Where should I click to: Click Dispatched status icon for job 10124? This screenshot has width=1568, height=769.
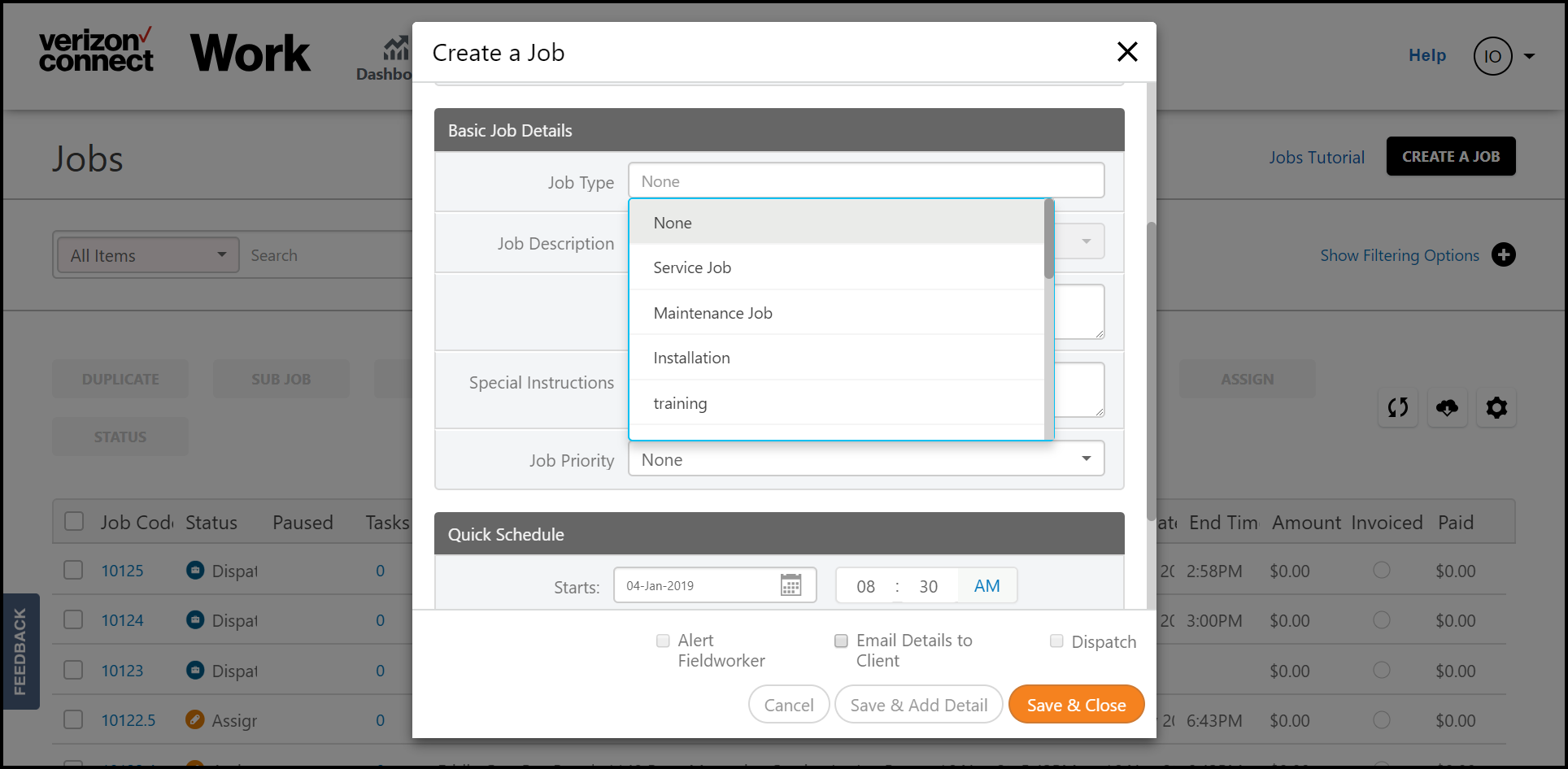195,619
